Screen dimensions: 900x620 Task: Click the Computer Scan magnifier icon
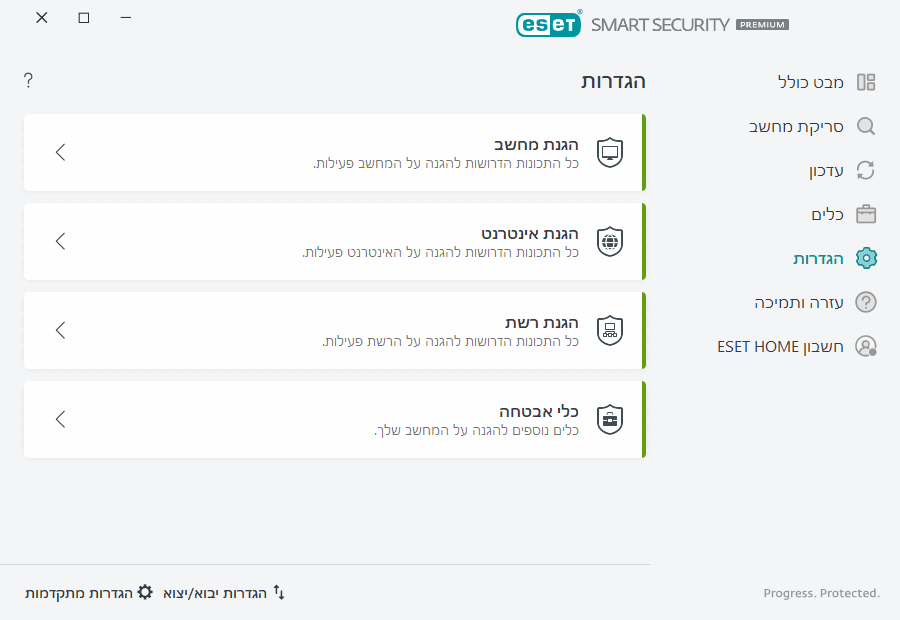[866, 127]
